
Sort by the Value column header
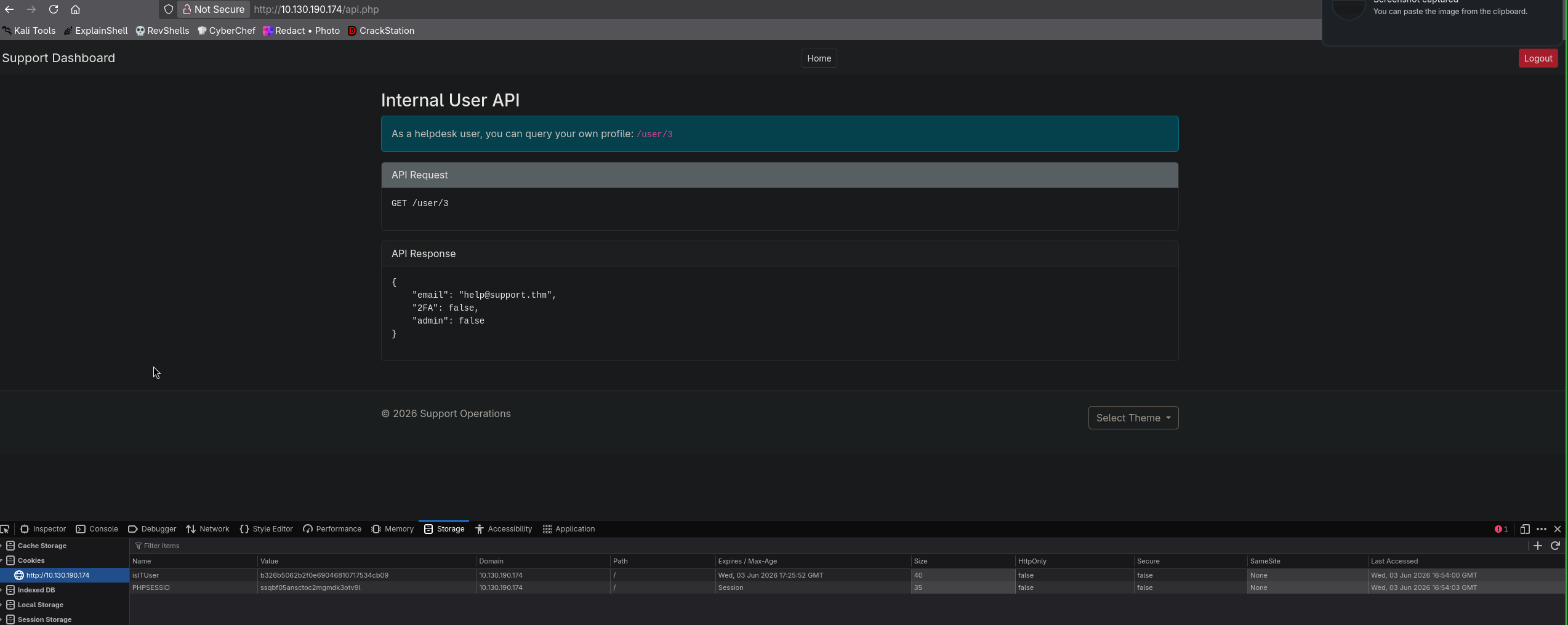tap(367, 561)
